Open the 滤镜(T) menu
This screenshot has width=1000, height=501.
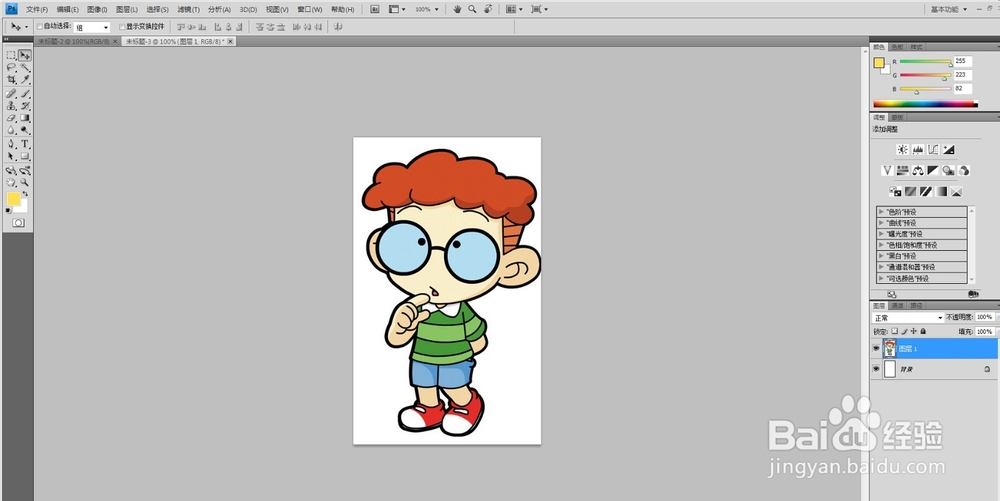click(x=188, y=10)
